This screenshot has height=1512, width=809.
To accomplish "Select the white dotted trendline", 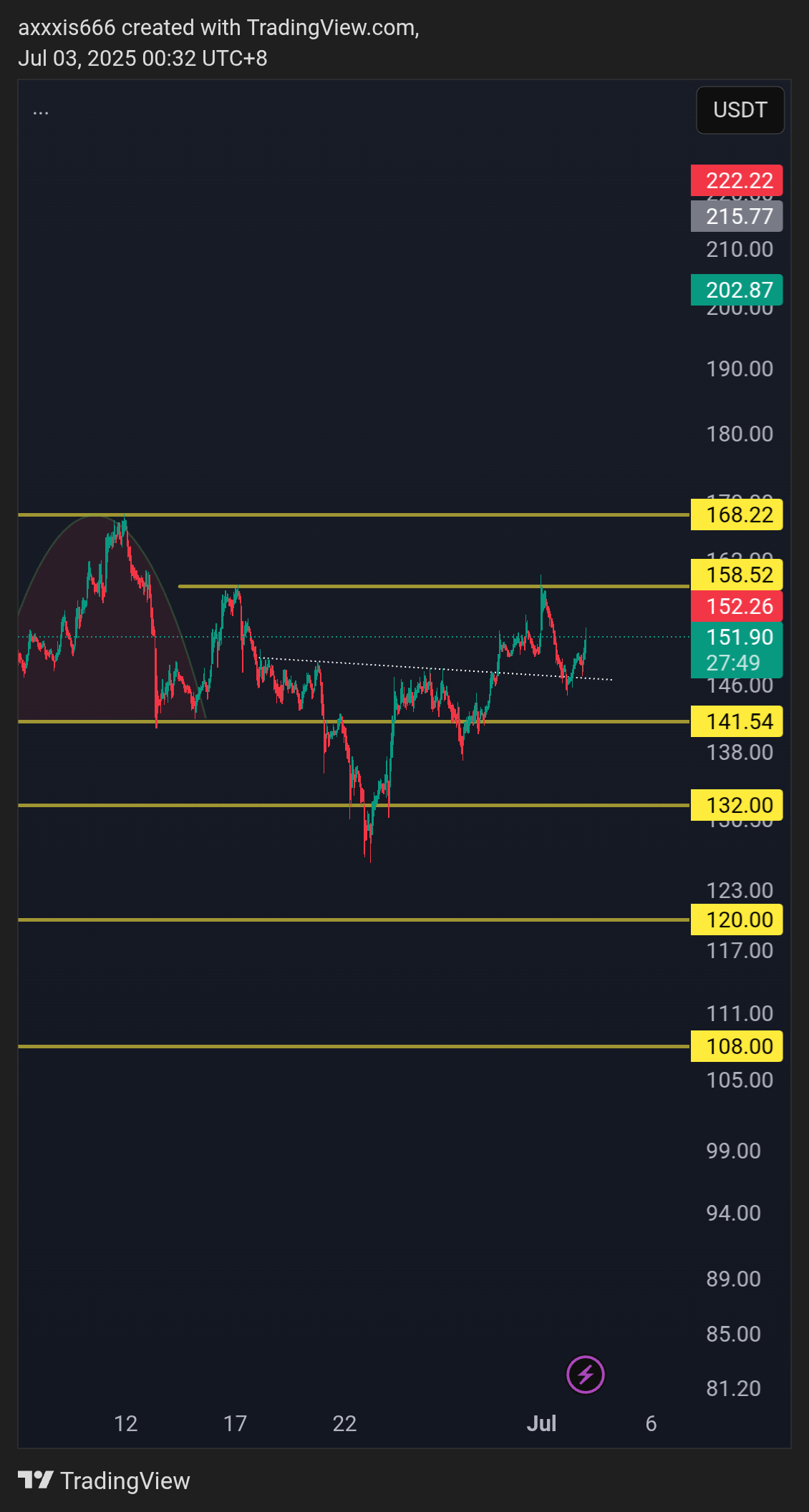I will [435, 668].
